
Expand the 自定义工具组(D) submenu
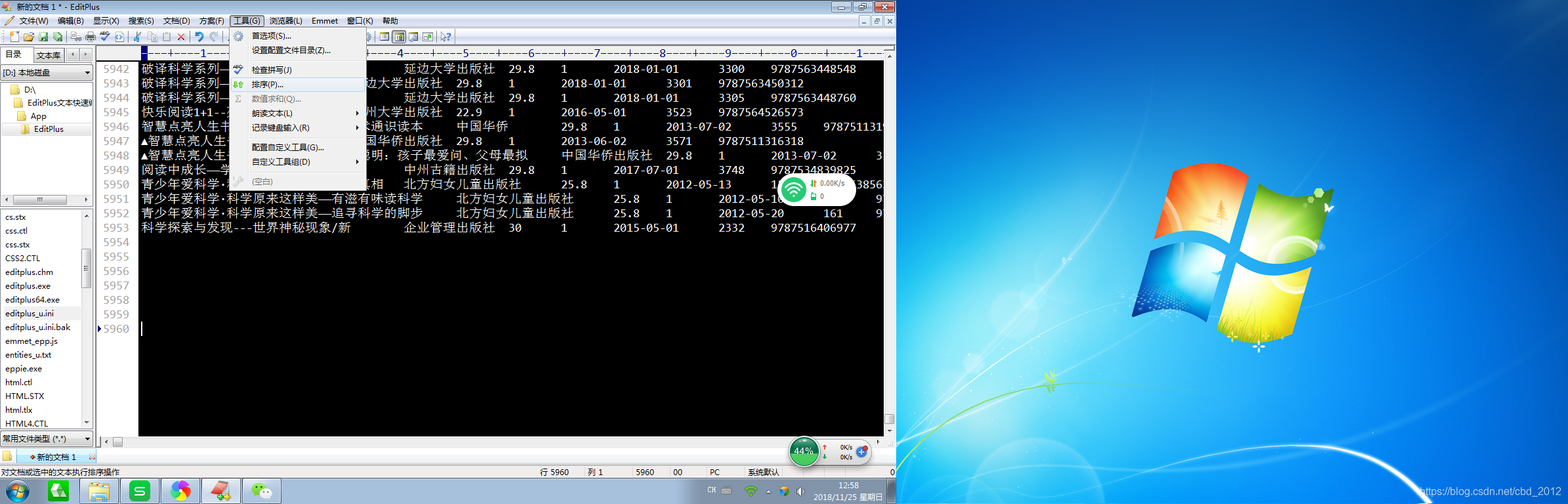299,161
